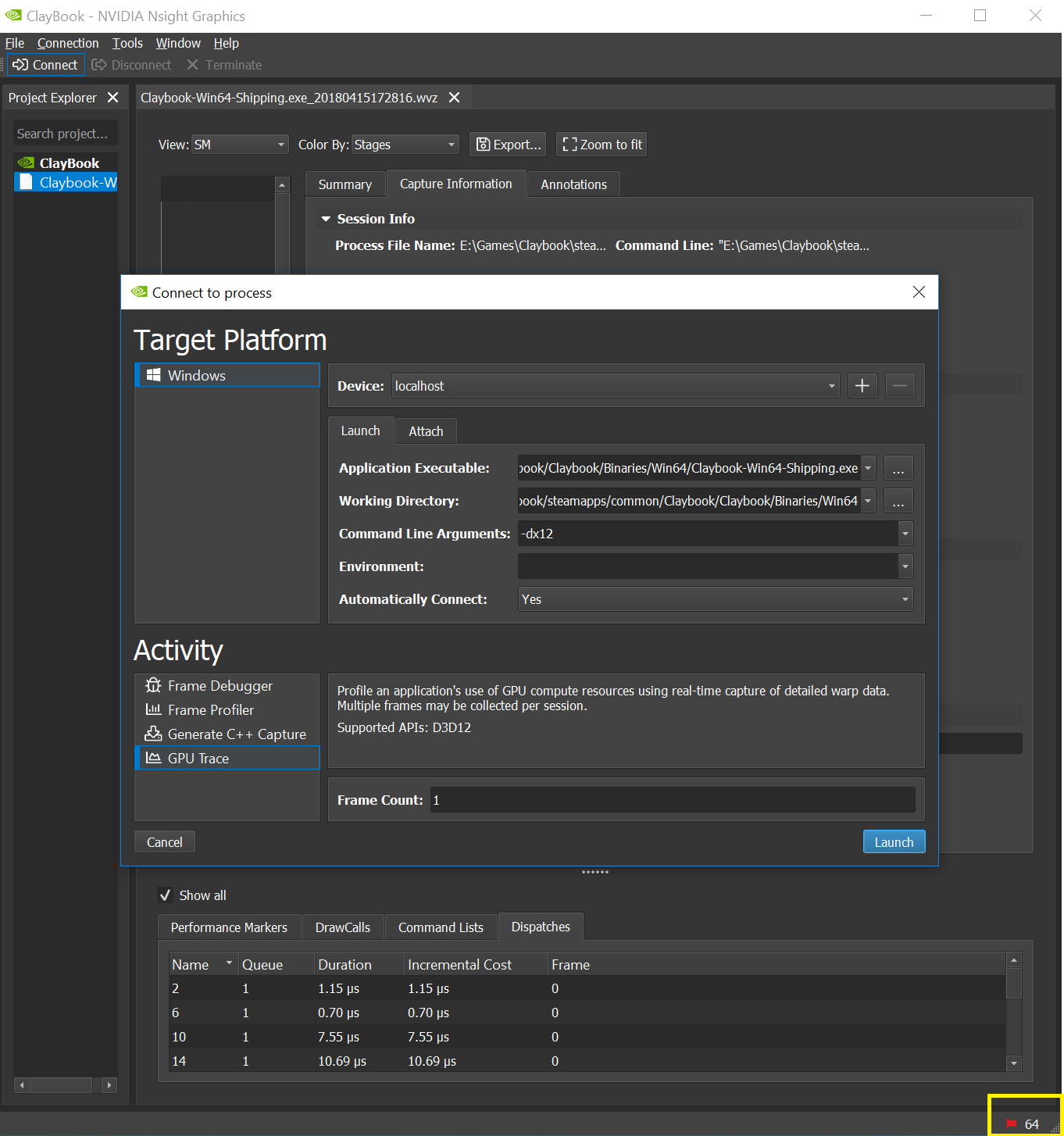Open the Tools menu
This screenshot has height=1136, width=1064.
tap(127, 43)
